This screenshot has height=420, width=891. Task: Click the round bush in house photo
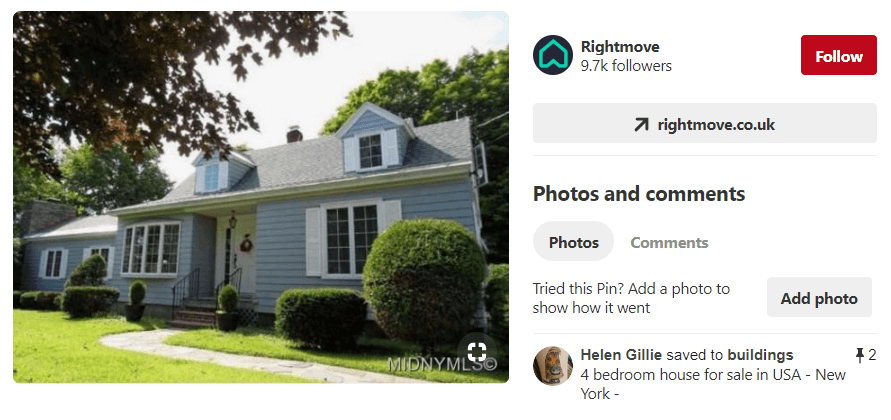click(x=424, y=278)
